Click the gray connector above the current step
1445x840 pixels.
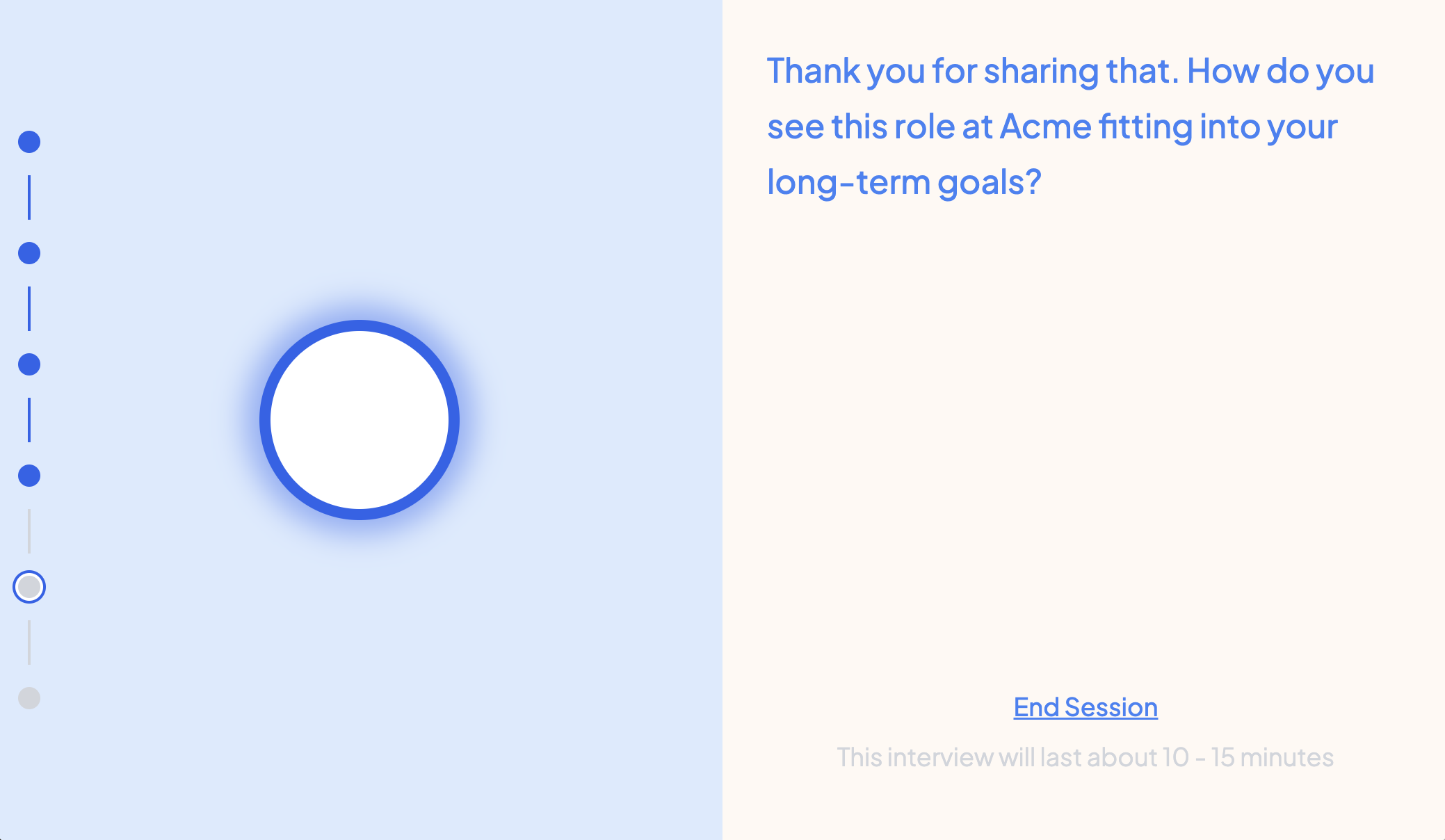(29, 531)
